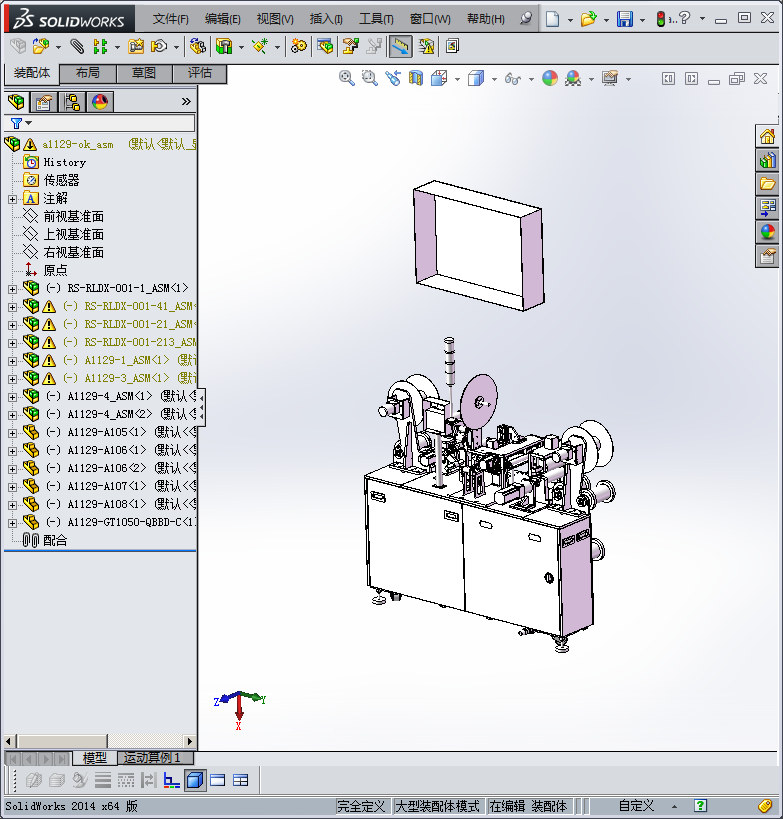The width and height of the screenshot is (783, 819).
Task: Expand the 注解 annotations node
Action: 12,200
